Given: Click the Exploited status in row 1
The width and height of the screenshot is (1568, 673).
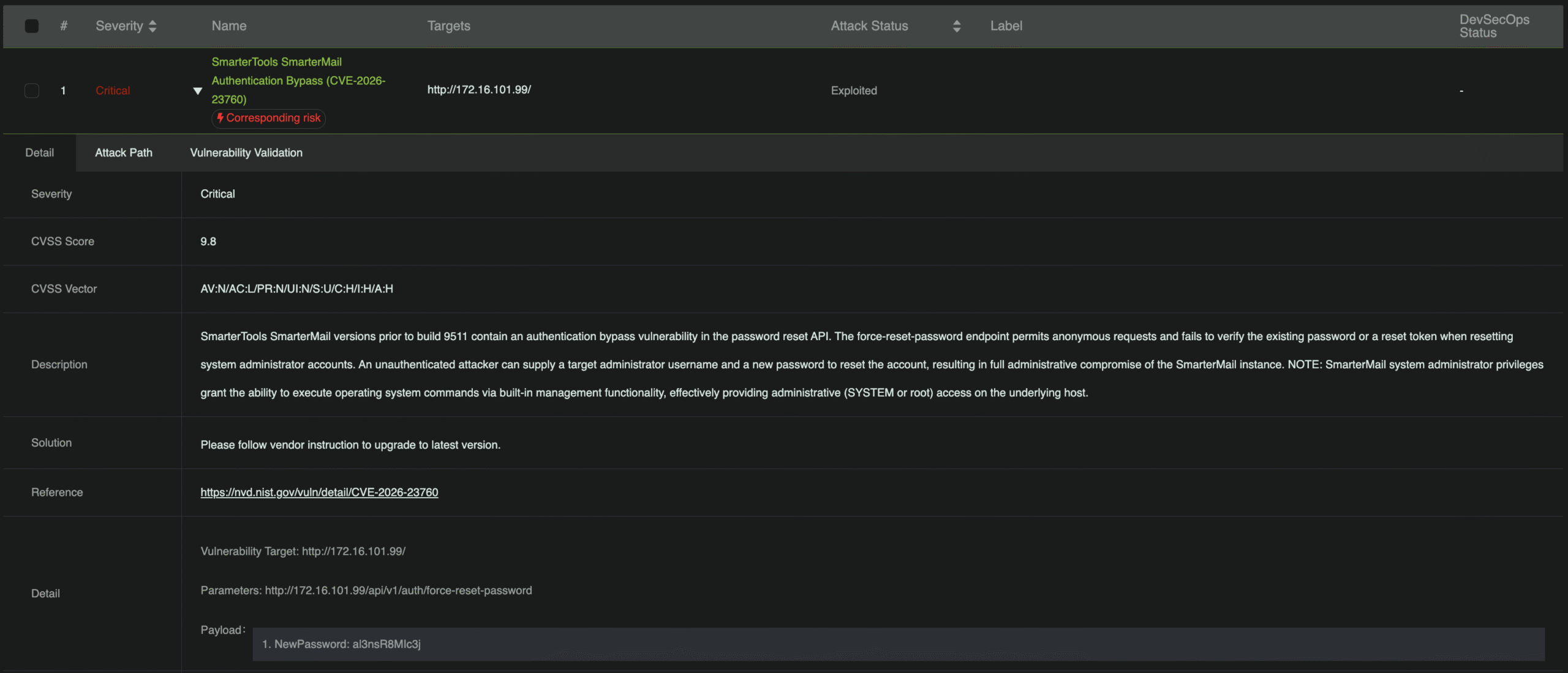Looking at the screenshot, I should [853, 91].
